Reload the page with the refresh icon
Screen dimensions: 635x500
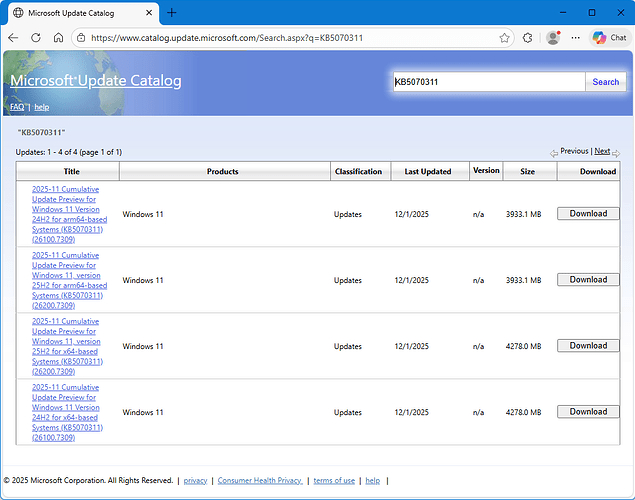point(36,37)
